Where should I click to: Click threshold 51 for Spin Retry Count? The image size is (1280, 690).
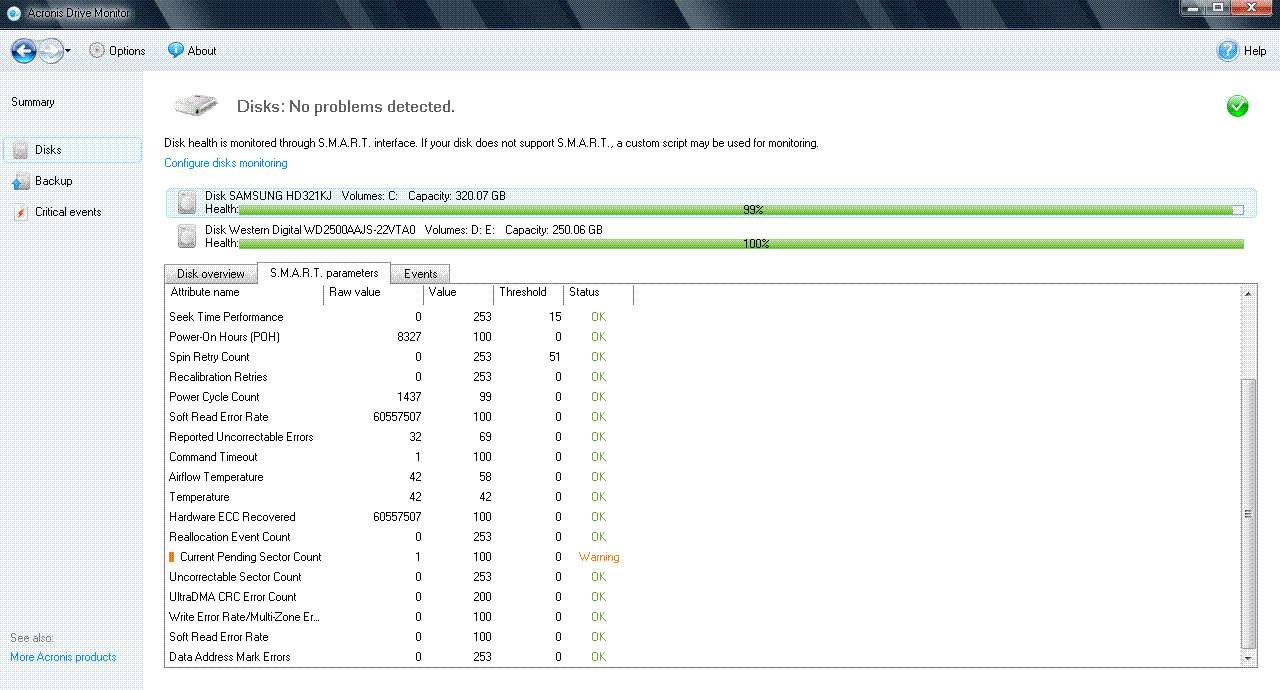click(x=555, y=357)
